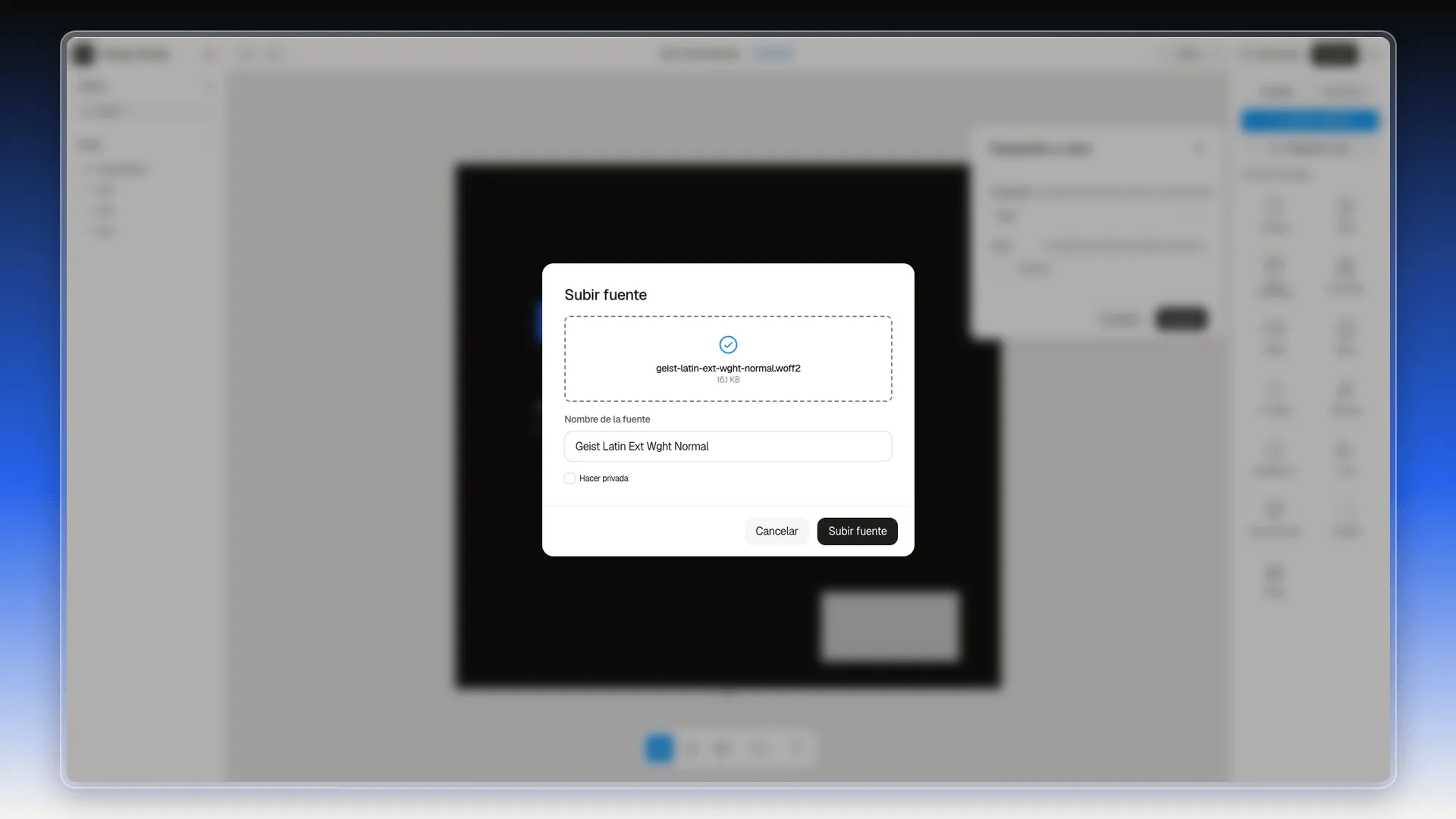Click the blue badge in the top center header

(773, 54)
